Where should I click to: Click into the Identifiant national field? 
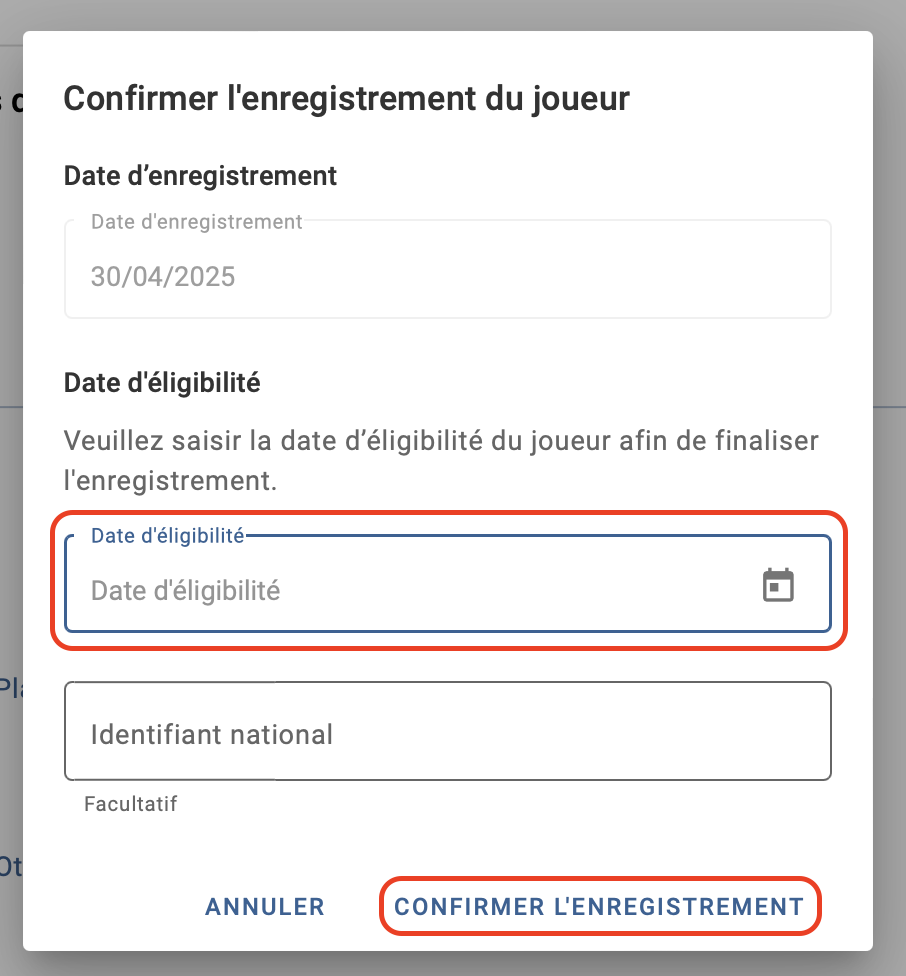[448, 731]
